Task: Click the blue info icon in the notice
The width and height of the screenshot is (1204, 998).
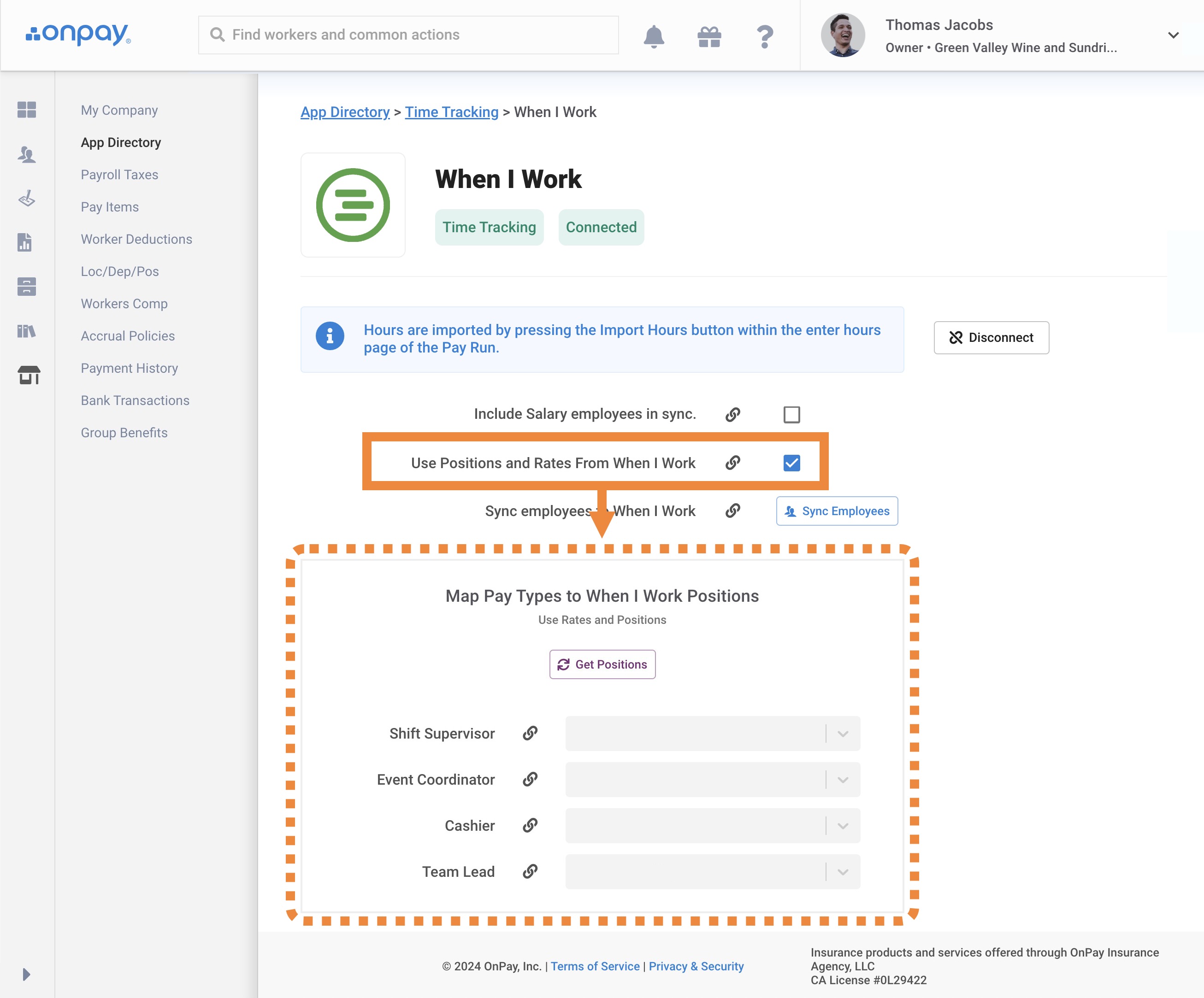Action: click(x=330, y=336)
